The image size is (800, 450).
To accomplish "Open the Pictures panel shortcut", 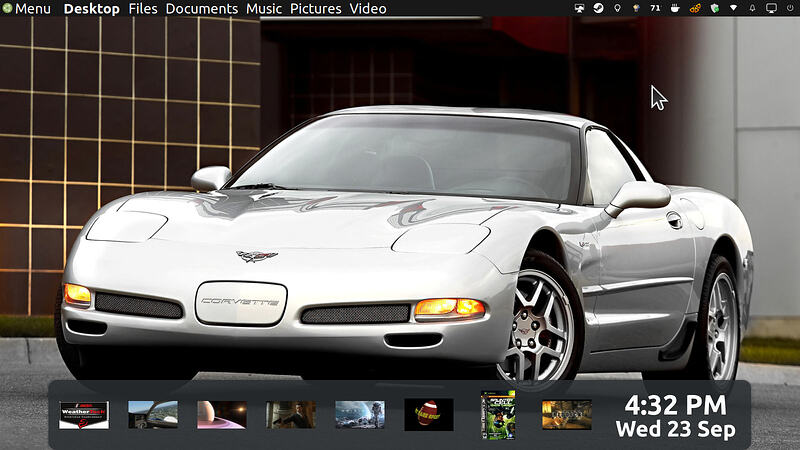I will [x=315, y=9].
